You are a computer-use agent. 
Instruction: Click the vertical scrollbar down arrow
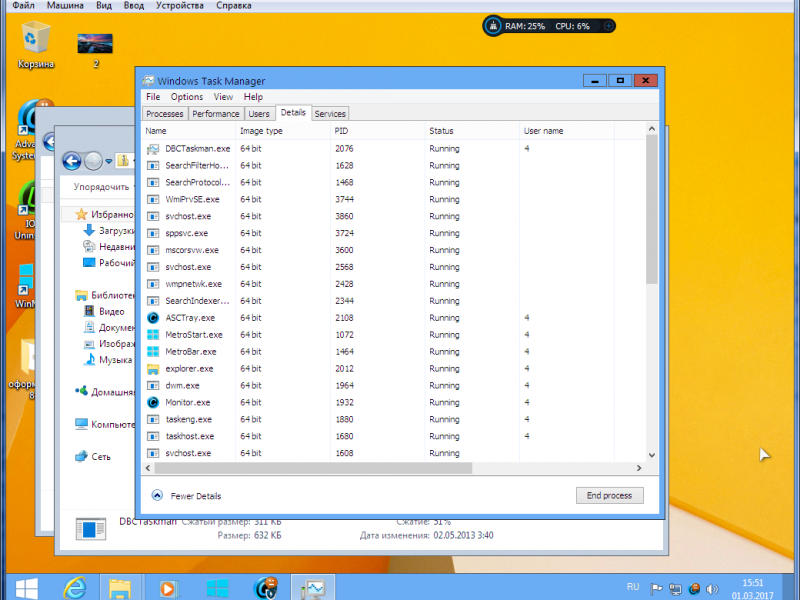click(652, 455)
